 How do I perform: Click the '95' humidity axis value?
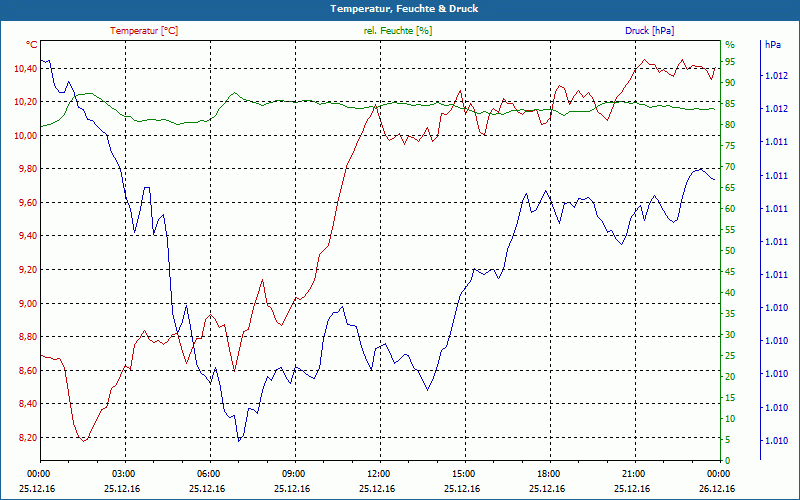click(x=730, y=62)
